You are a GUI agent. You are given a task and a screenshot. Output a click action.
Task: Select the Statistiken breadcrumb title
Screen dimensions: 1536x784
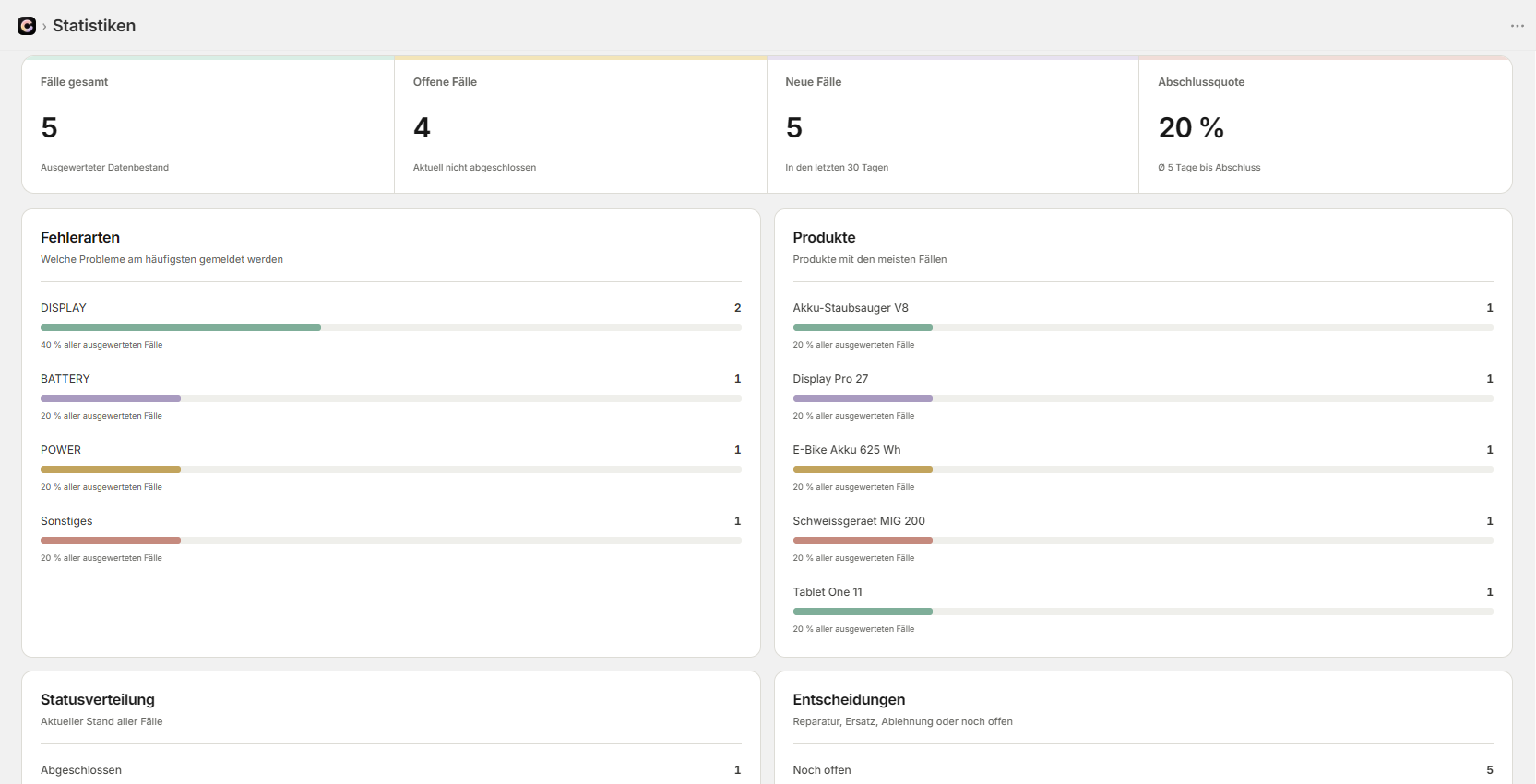94,26
